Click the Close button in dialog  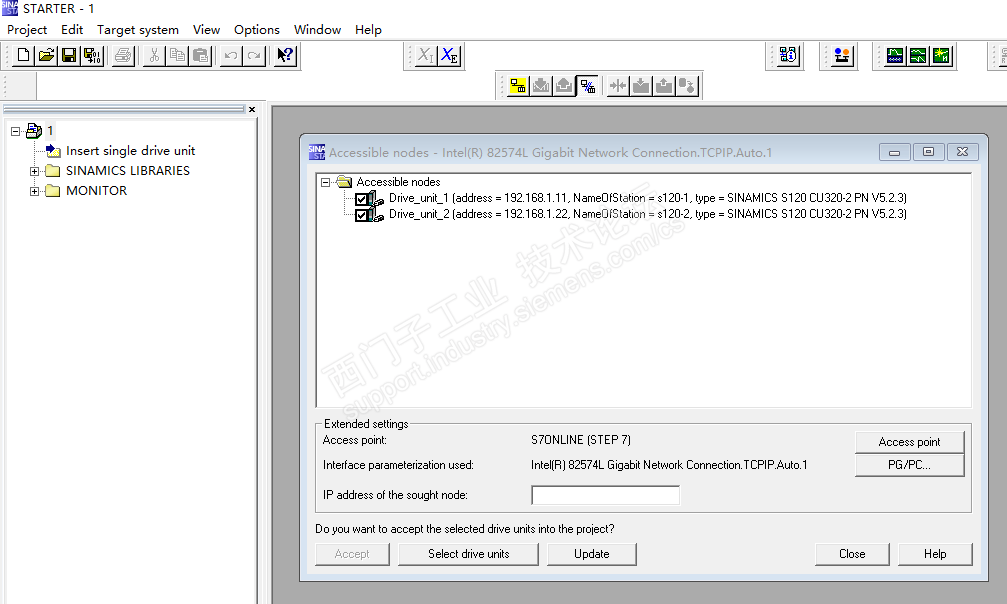(x=852, y=554)
